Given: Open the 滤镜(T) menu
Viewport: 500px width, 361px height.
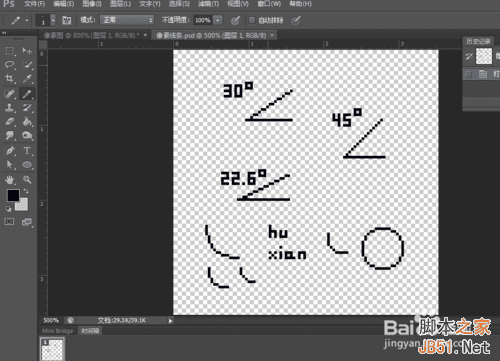Looking at the screenshot, I should tap(208, 4).
